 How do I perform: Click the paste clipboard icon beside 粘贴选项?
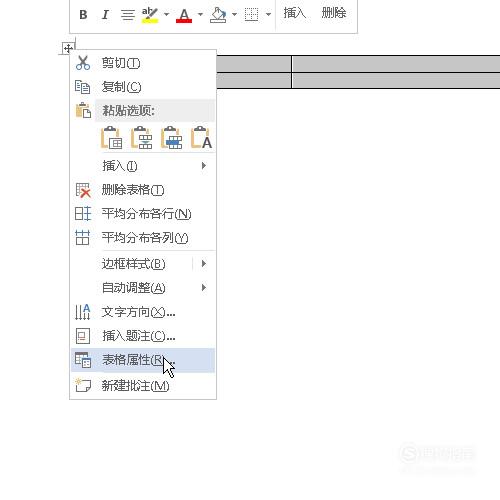pyautogui.click(x=83, y=110)
